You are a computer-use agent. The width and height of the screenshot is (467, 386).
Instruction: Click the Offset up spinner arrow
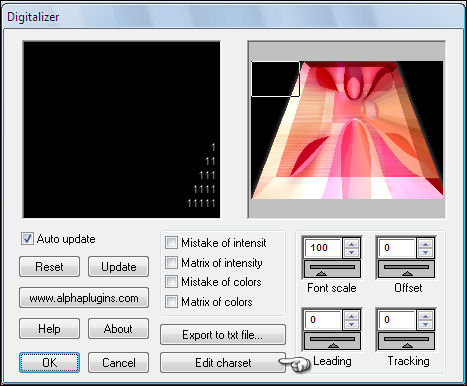coord(425,244)
